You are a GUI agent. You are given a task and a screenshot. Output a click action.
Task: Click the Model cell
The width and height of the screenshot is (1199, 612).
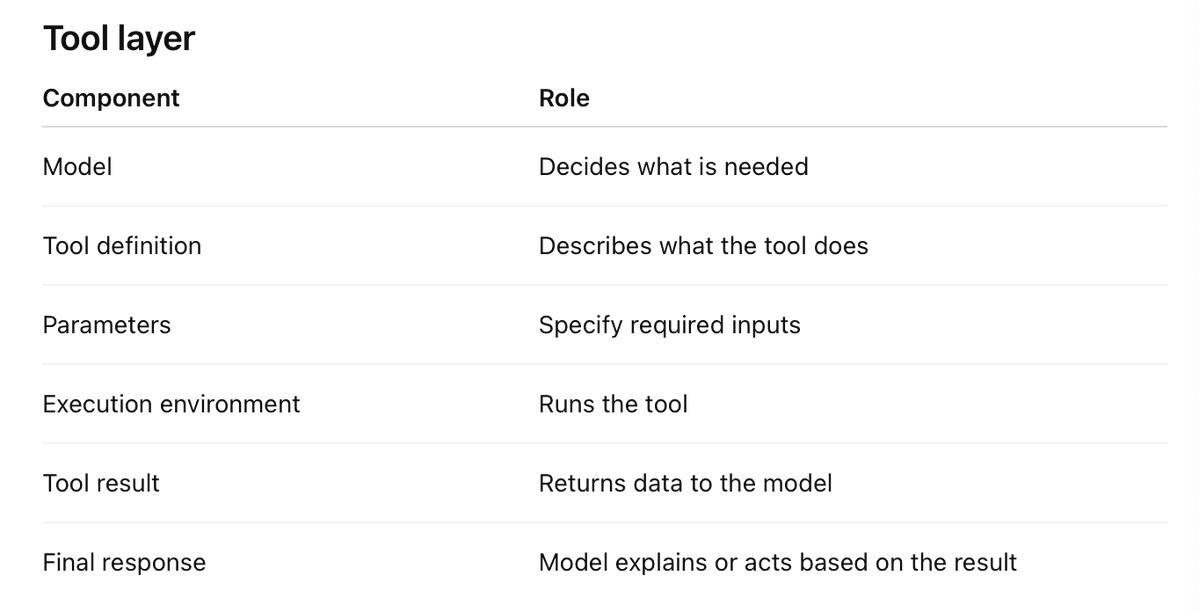(x=77, y=167)
